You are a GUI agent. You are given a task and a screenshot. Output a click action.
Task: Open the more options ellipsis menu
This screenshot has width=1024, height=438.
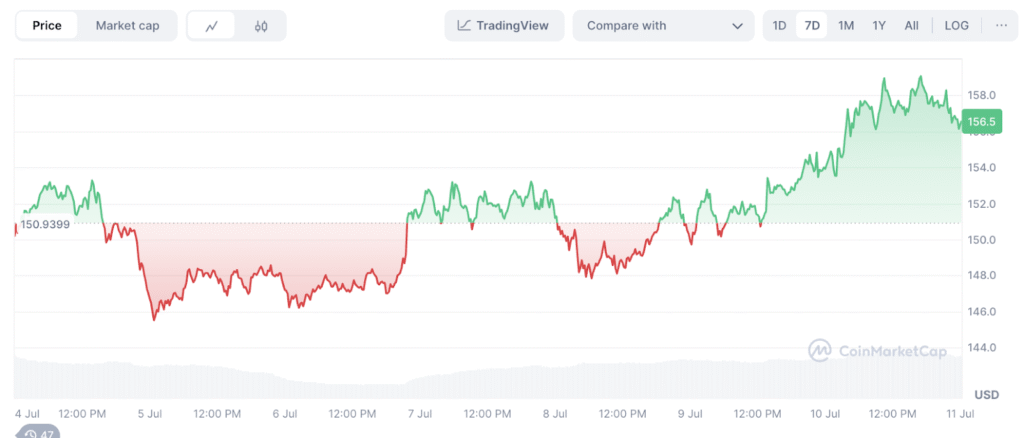1001,26
